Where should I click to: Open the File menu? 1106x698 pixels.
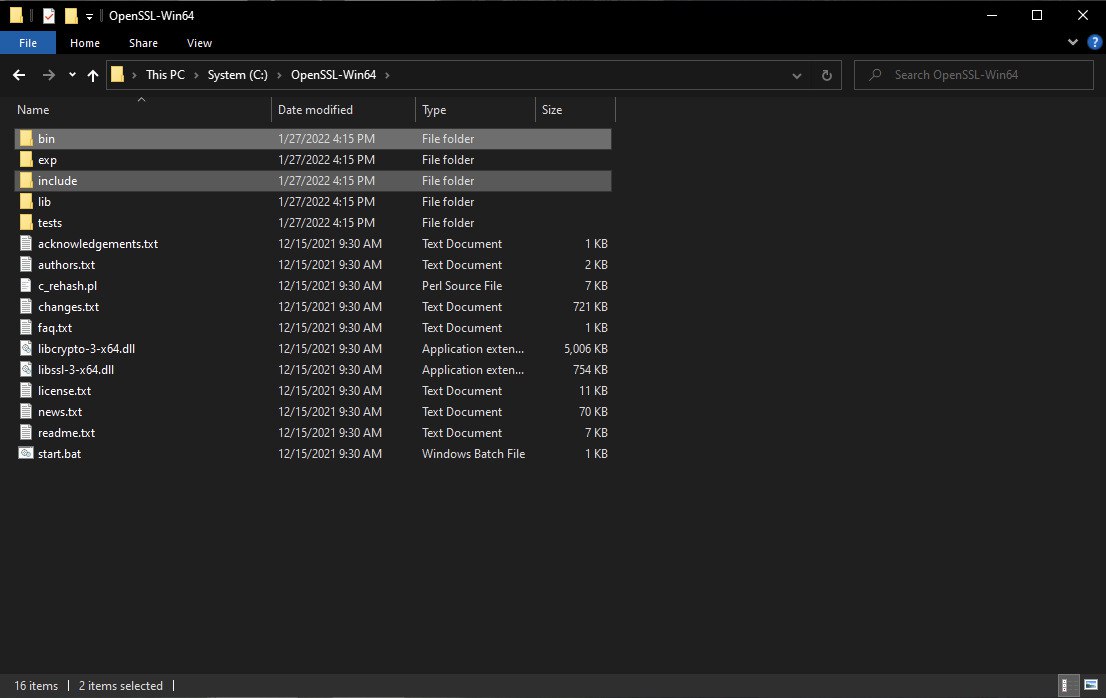coord(28,43)
